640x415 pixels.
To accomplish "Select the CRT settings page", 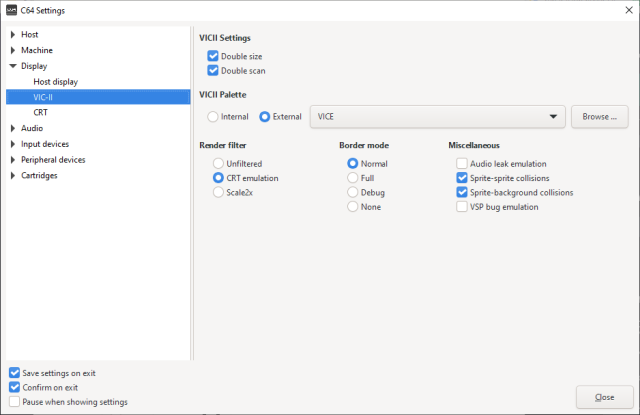I will (41, 113).
